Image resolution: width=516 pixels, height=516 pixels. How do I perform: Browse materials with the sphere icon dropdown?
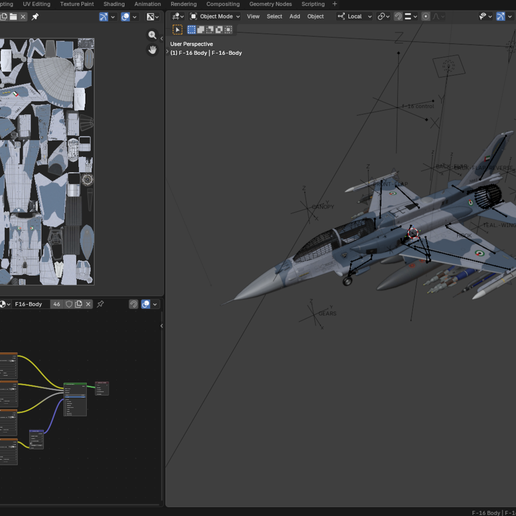5,304
